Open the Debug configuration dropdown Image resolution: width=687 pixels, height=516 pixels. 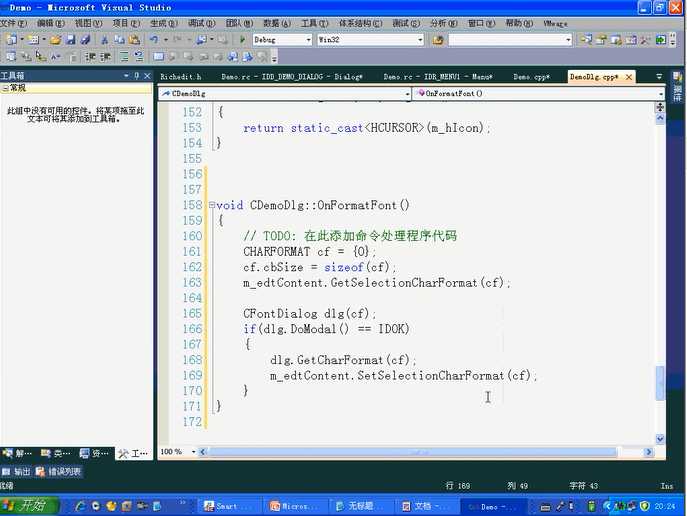[308, 40]
